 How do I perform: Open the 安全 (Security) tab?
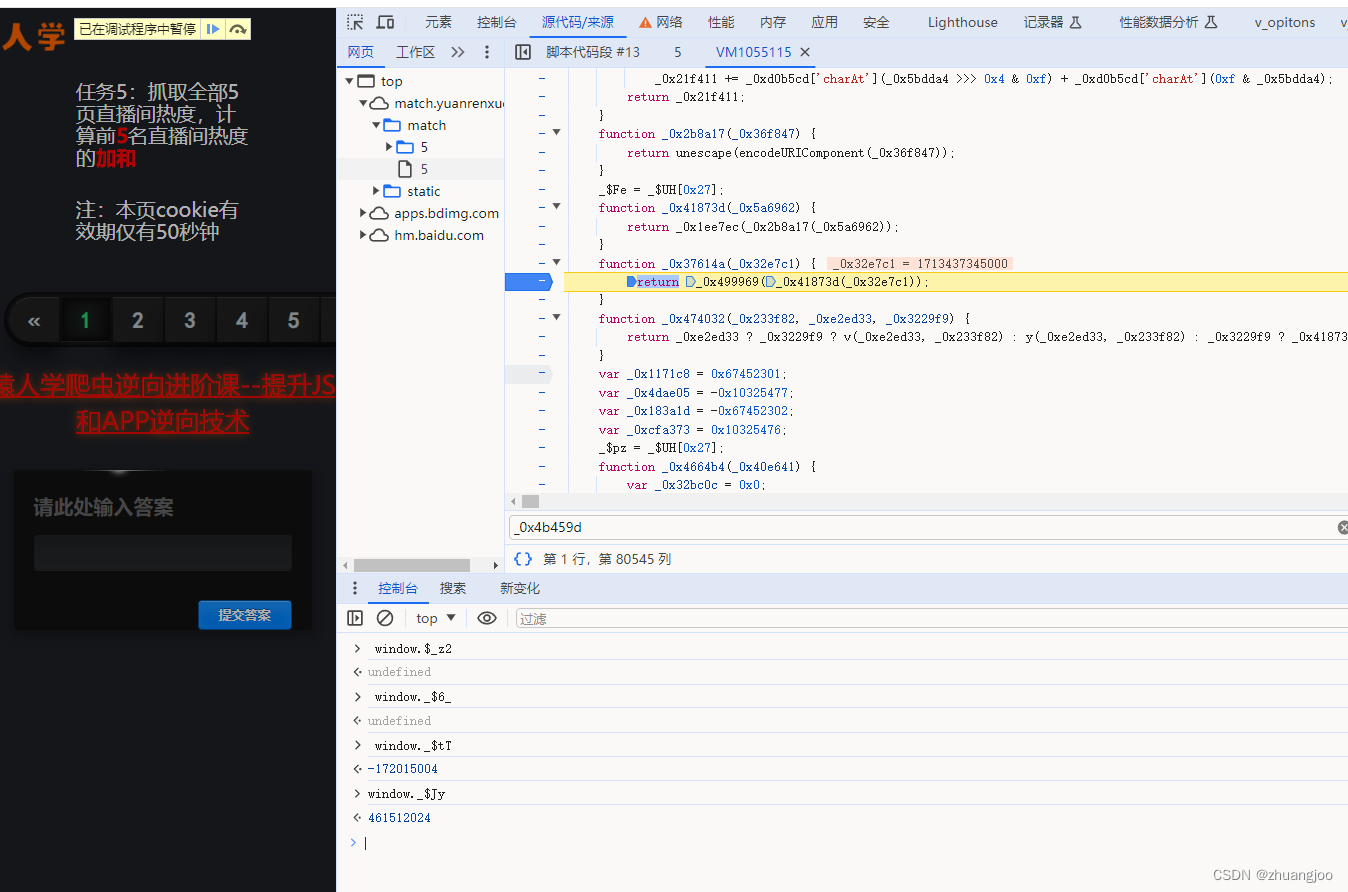pyautogui.click(x=876, y=22)
